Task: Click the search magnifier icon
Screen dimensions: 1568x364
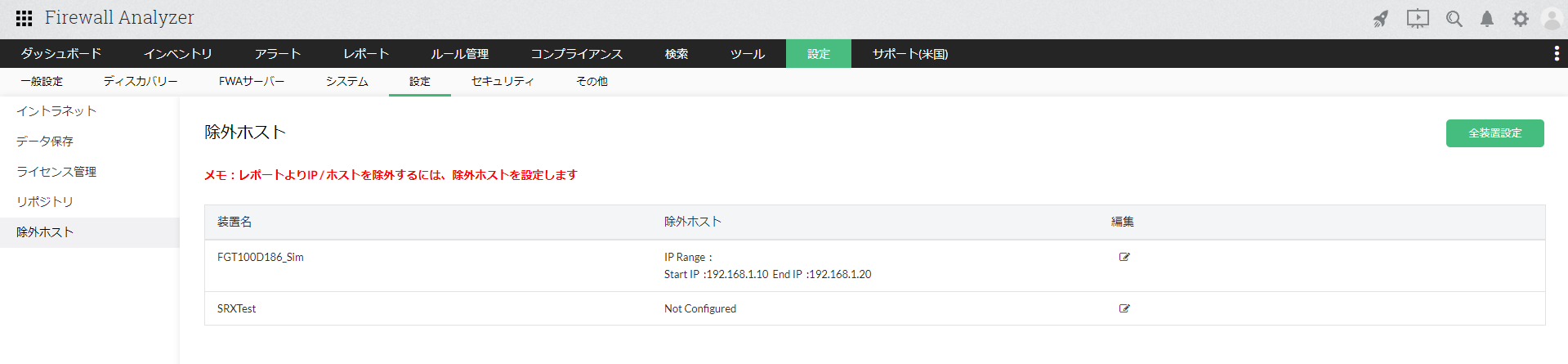Action: [1454, 19]
